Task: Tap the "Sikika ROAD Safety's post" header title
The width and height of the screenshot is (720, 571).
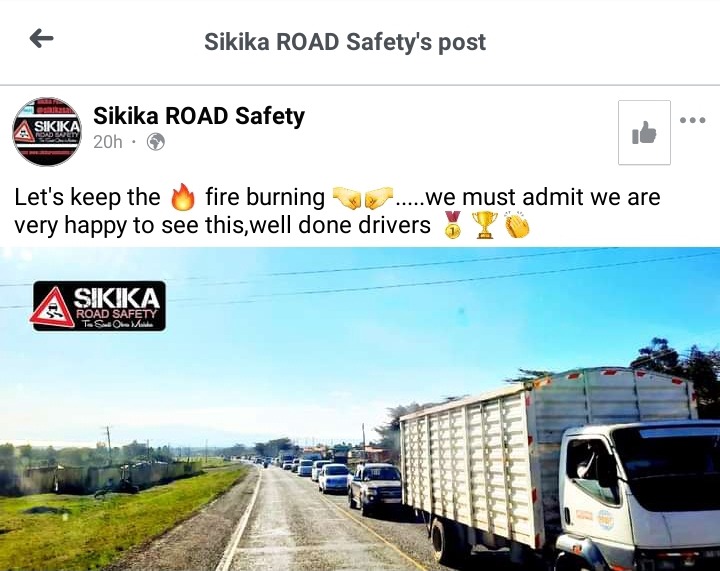Action: 345,42
